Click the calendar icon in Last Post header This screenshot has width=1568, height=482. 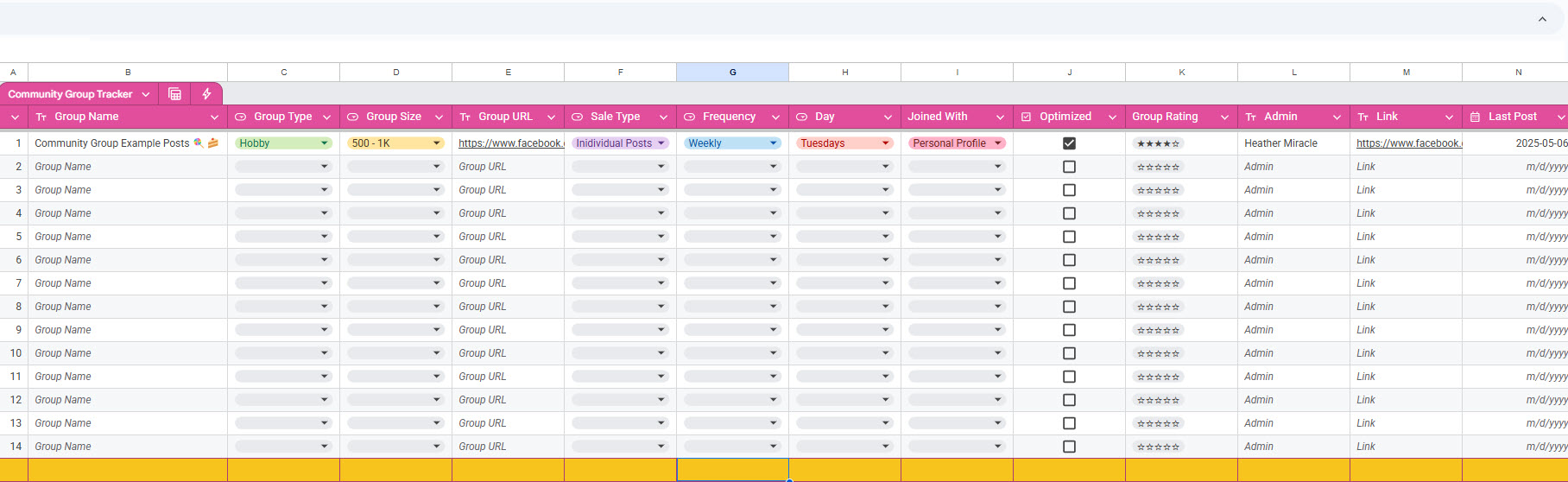(x=1475, y=117)
